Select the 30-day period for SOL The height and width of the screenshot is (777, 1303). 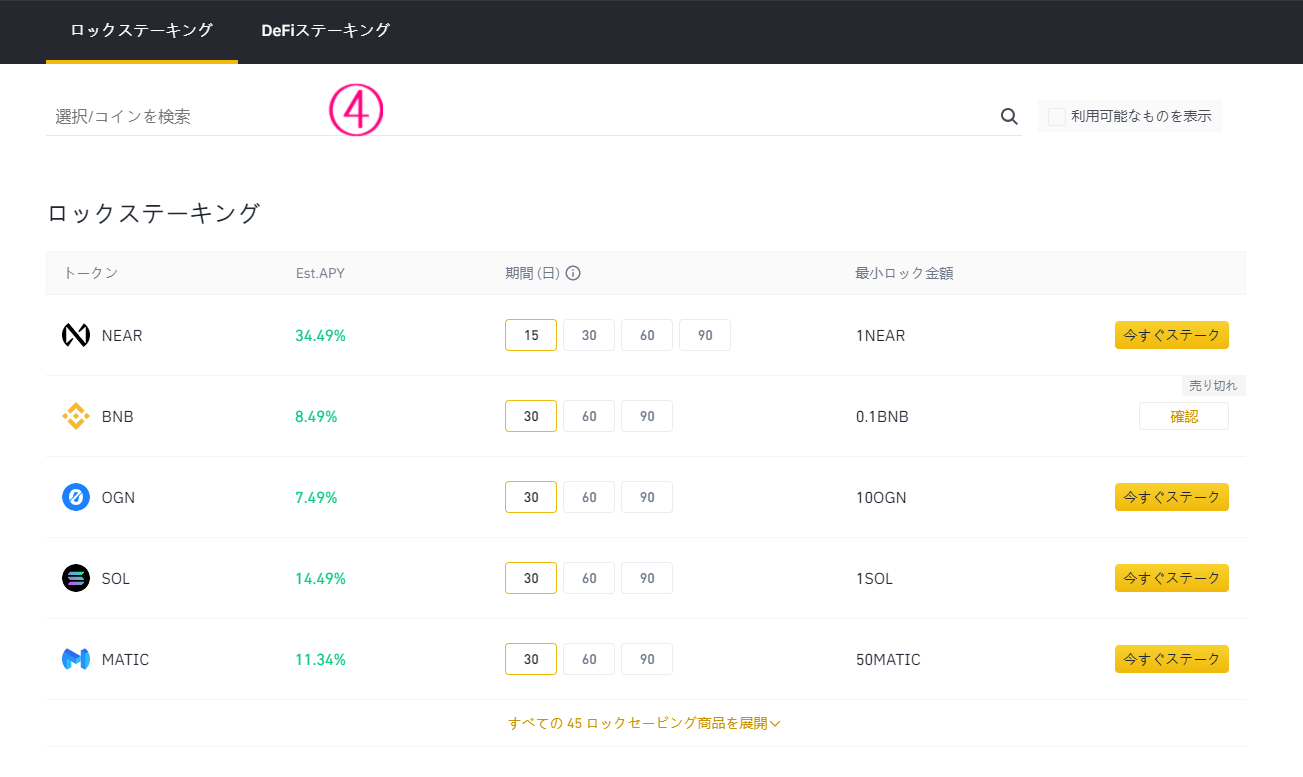pos(531,578)
